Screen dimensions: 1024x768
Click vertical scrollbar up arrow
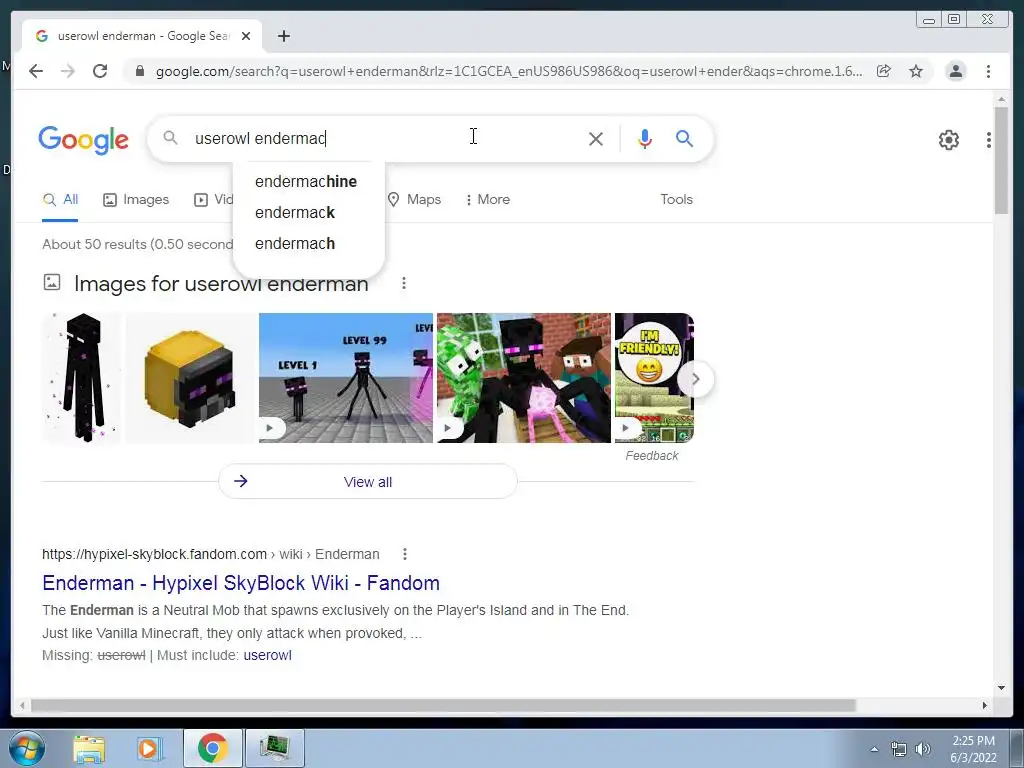[1001, 99]
